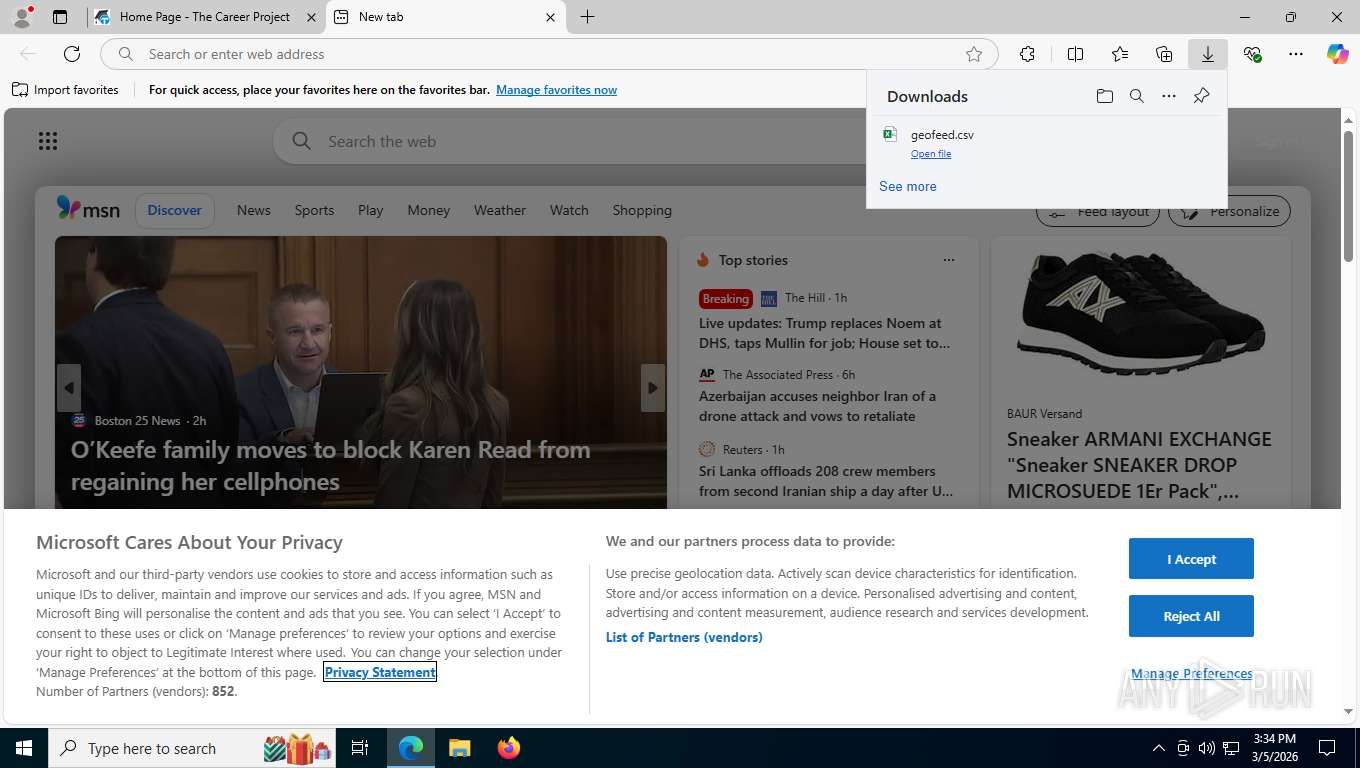1360x768 pixels.
Task: Open File Explorer from taskbar
Action: (x=459, y=748)
